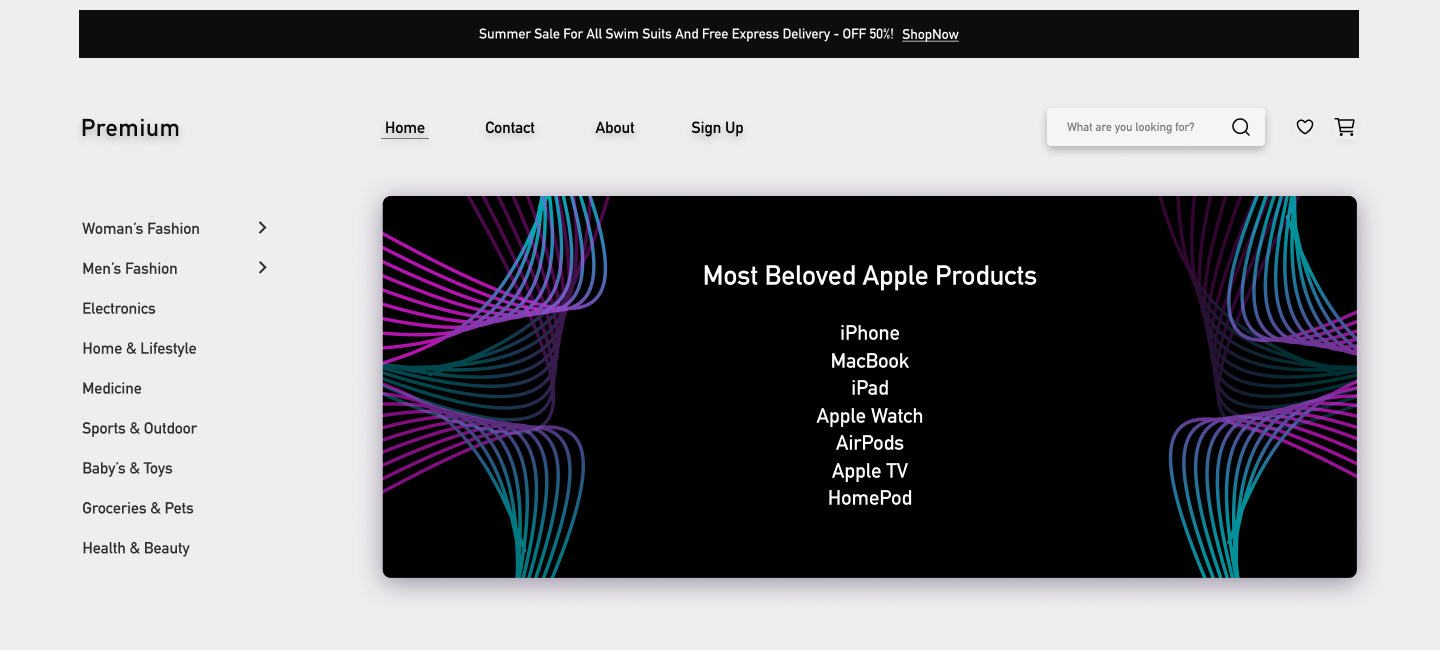Click the search magnifier icon

1241,127
